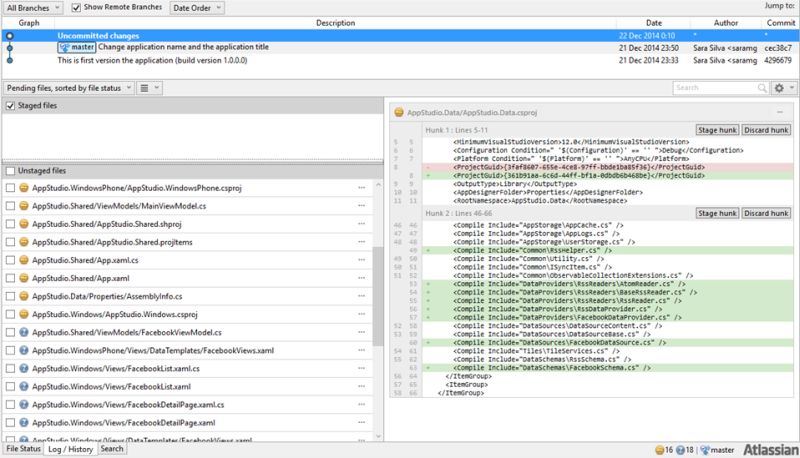Click the ellipsis icon next to AppStudio.Shared.shproj
Viewport: 800px width, 458px height.
pos(361,224)
